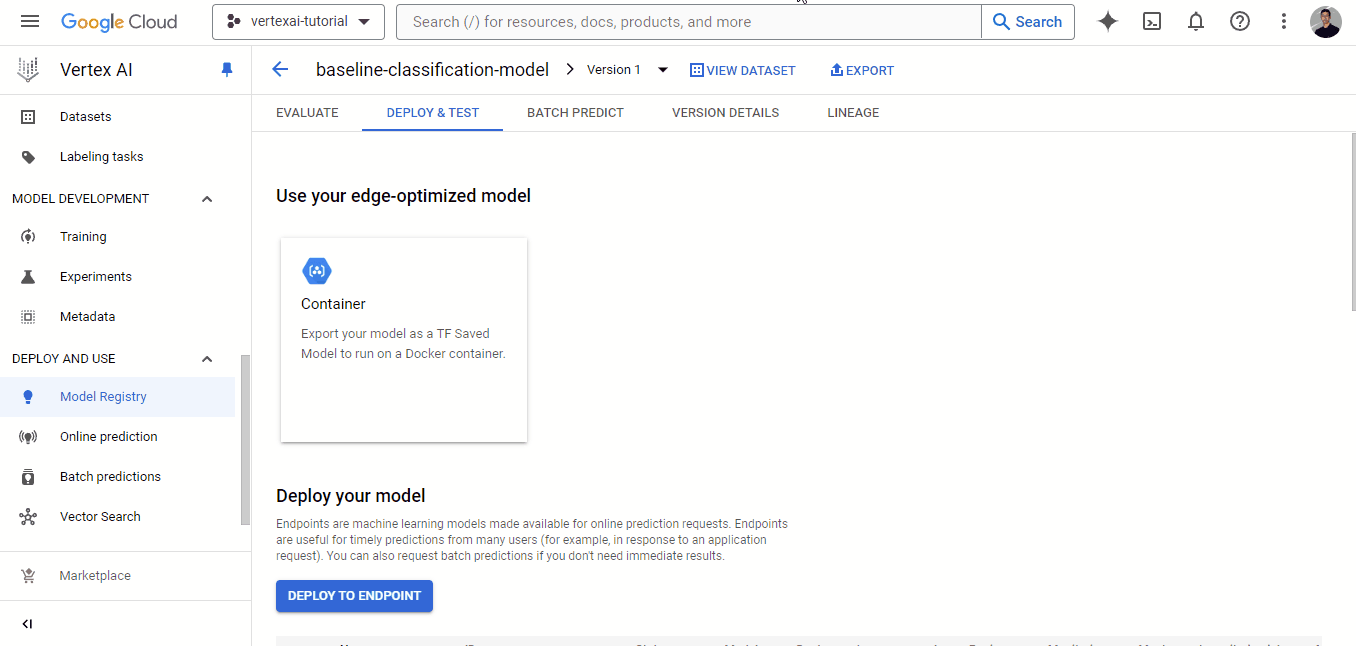Open the vertexai-tutorial project selector
The image size is (1356, 646).
pyautogui.click(x=298, y=21)
